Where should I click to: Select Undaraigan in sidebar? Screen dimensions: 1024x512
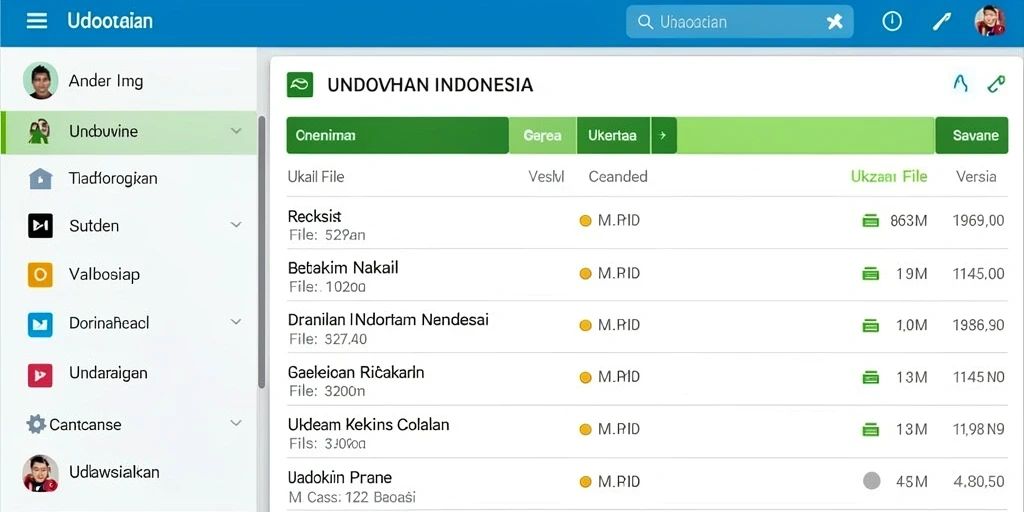[x=129, y=374]
